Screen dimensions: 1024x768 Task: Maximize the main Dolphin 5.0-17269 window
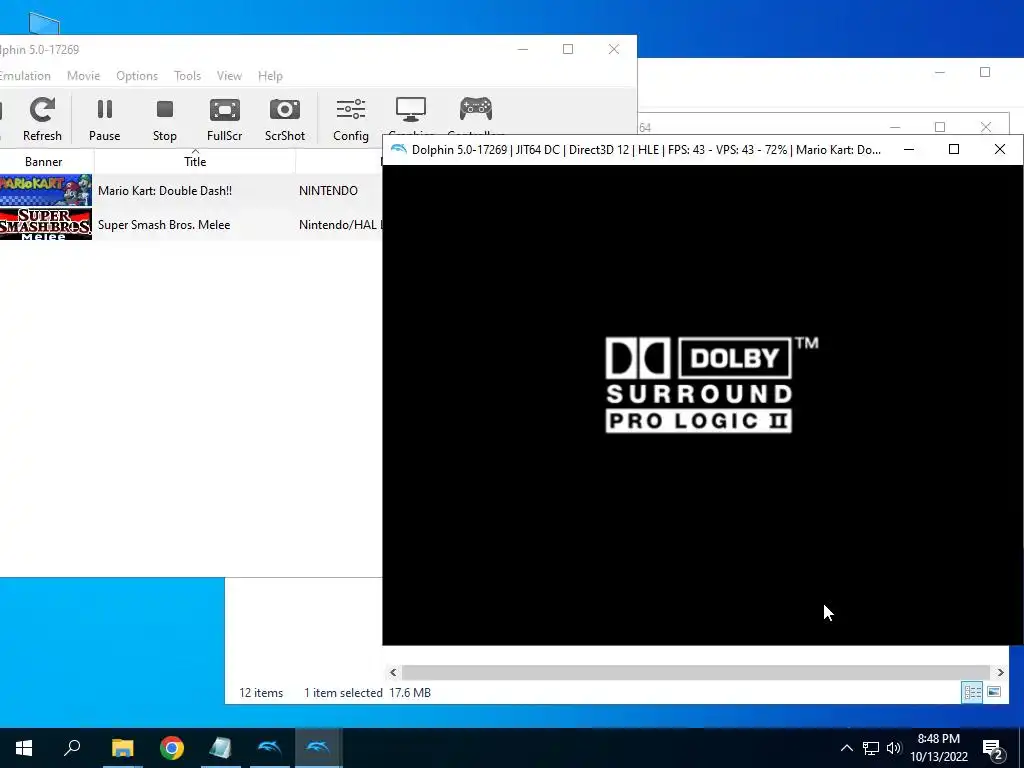(x=568, y=50)
